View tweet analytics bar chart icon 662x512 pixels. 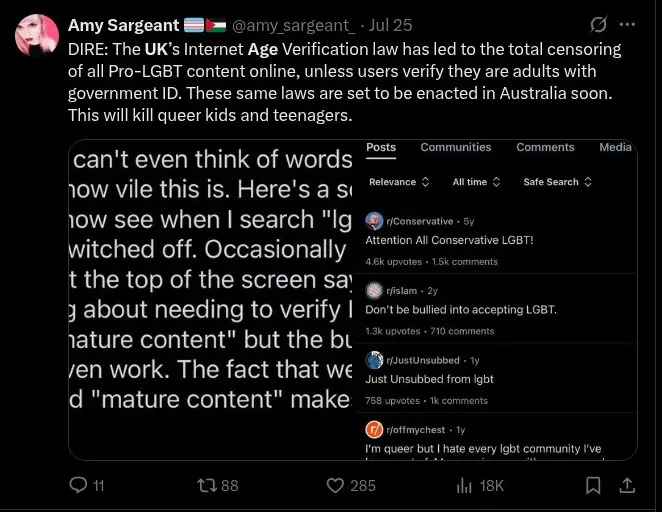pos(464,485)
